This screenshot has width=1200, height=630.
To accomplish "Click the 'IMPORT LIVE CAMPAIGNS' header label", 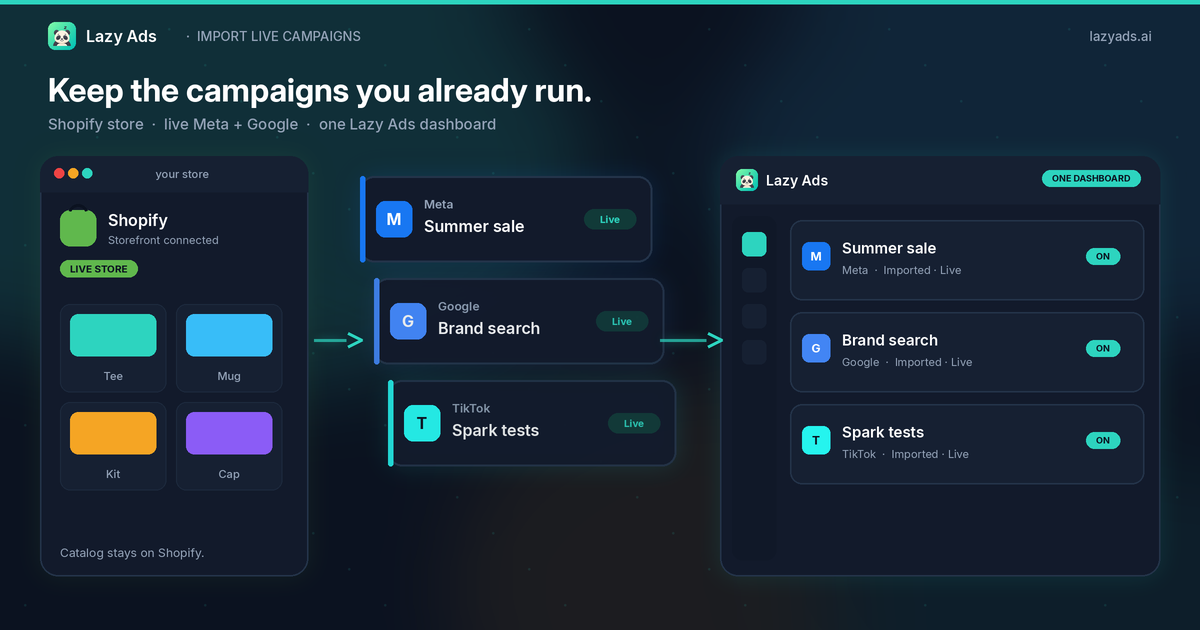I will (279, 36).
